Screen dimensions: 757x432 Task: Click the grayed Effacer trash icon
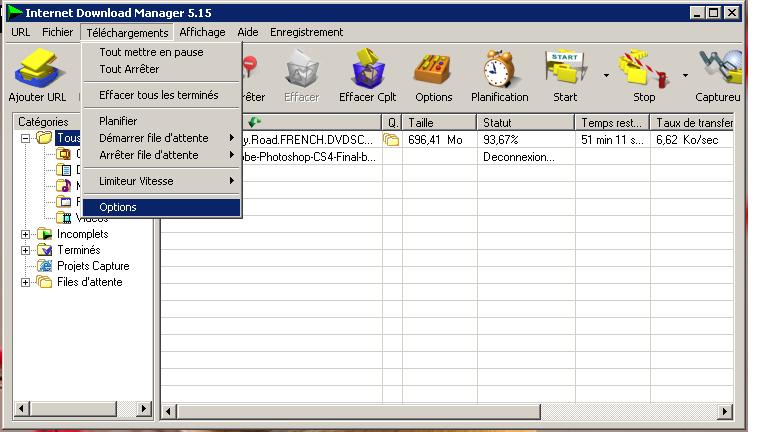[x=301, y=71]
